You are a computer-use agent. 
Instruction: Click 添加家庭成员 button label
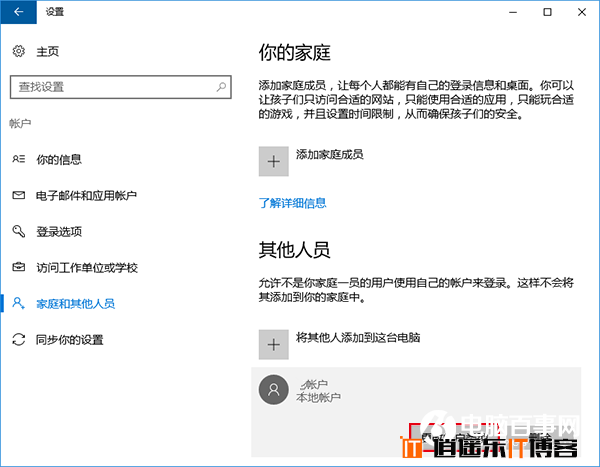tap(329, 154)
